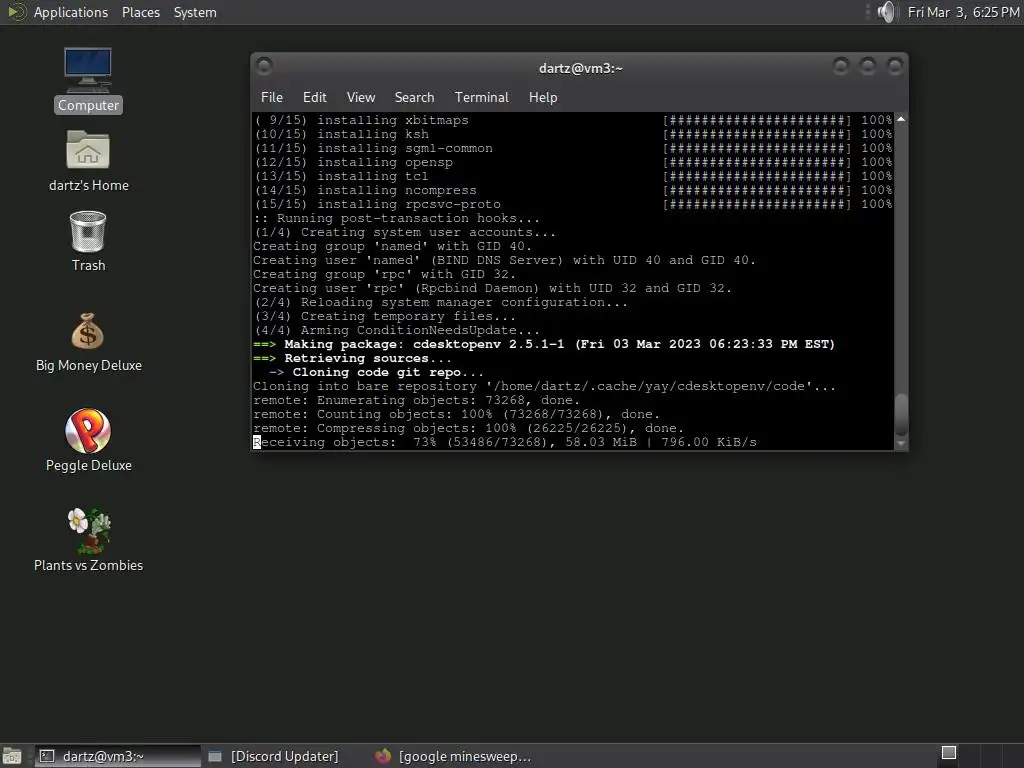Image resolution: width=1024 pixels, height=768 pixels.
Task: Click the volume speaker icon in panel
Action: pyautogui.click(x=886, y=12)
